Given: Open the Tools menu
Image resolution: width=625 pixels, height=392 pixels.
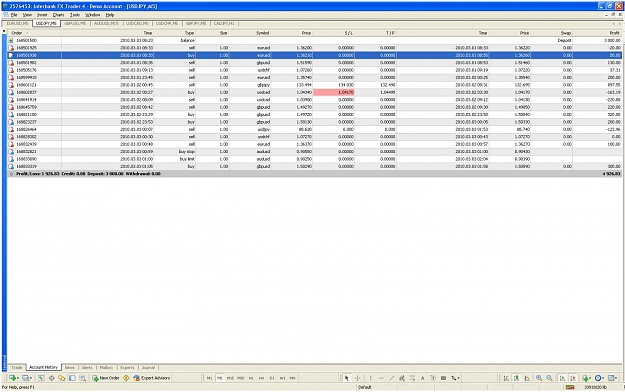Looking at the screenshot, I should (75, 15).
